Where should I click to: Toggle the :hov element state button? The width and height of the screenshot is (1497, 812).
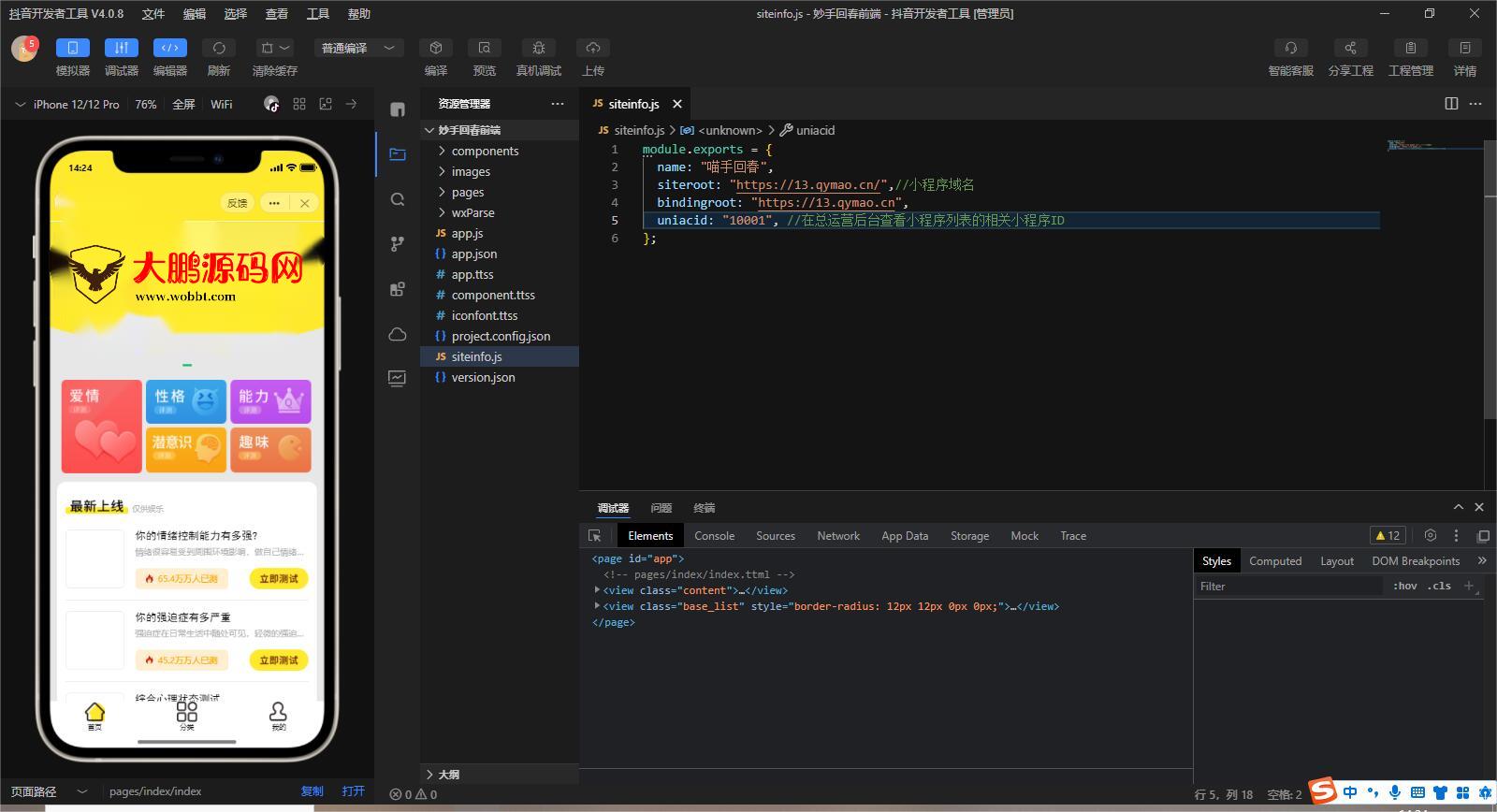coord(1404,587)
